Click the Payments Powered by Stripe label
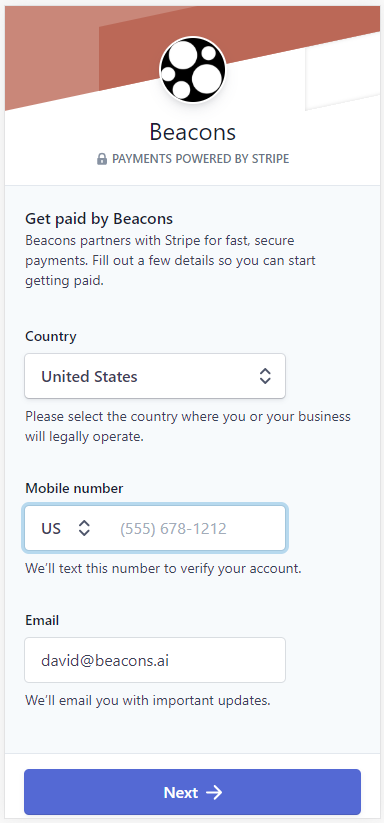384x823 pixels. pos(200,159)
